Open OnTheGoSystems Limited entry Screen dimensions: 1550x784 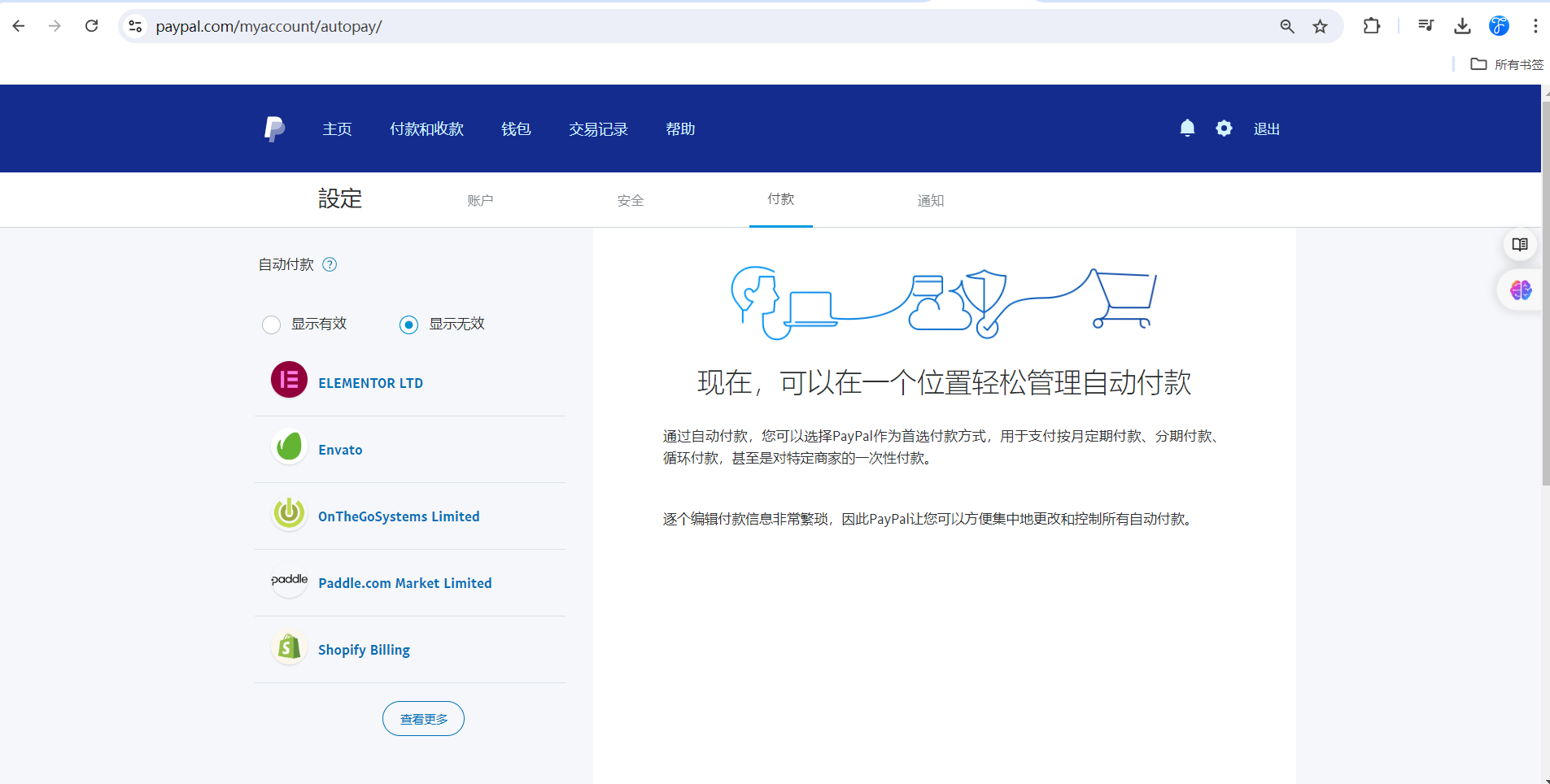(399, 516)
